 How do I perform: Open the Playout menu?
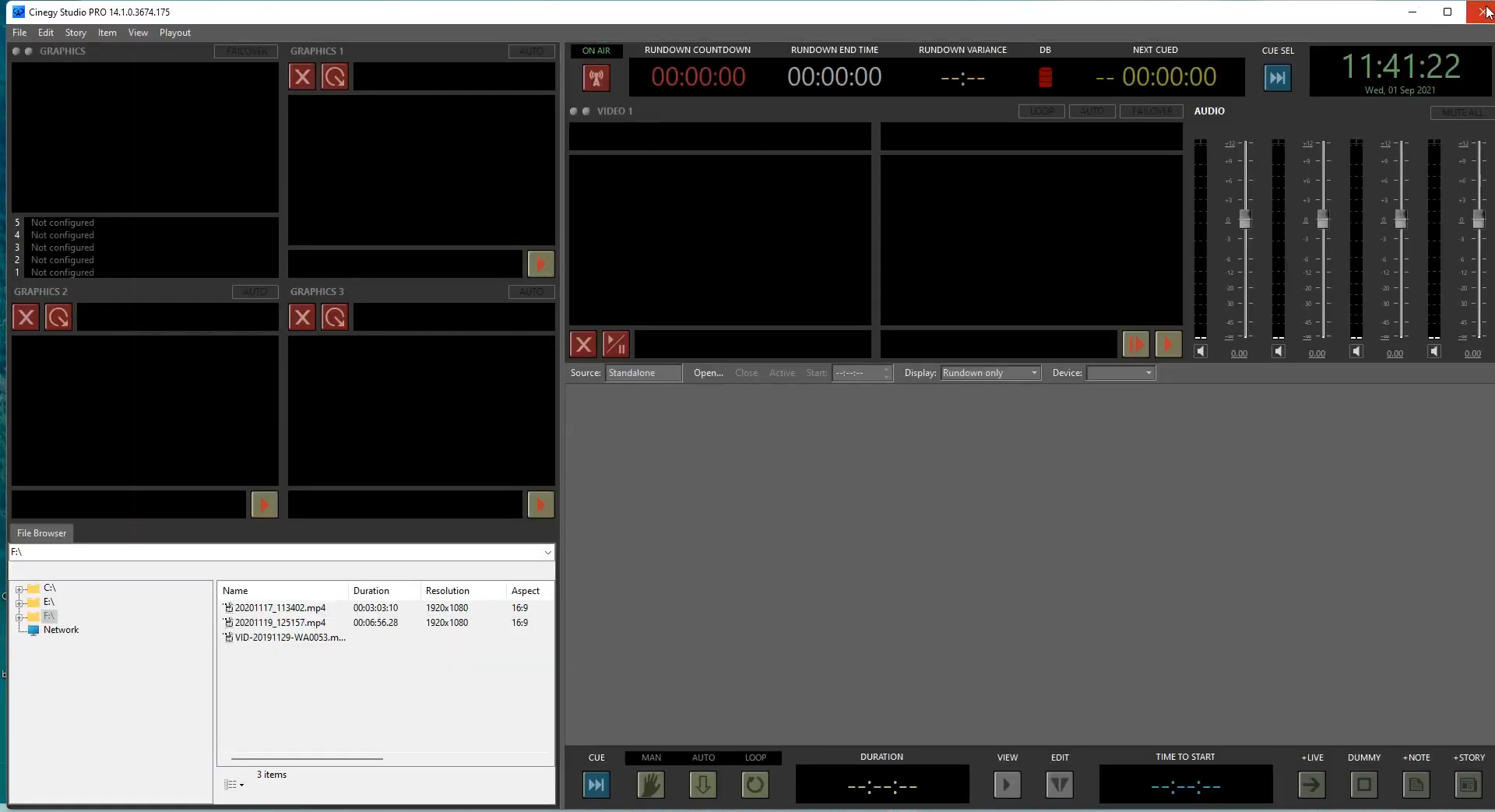[x=174, y=32]
